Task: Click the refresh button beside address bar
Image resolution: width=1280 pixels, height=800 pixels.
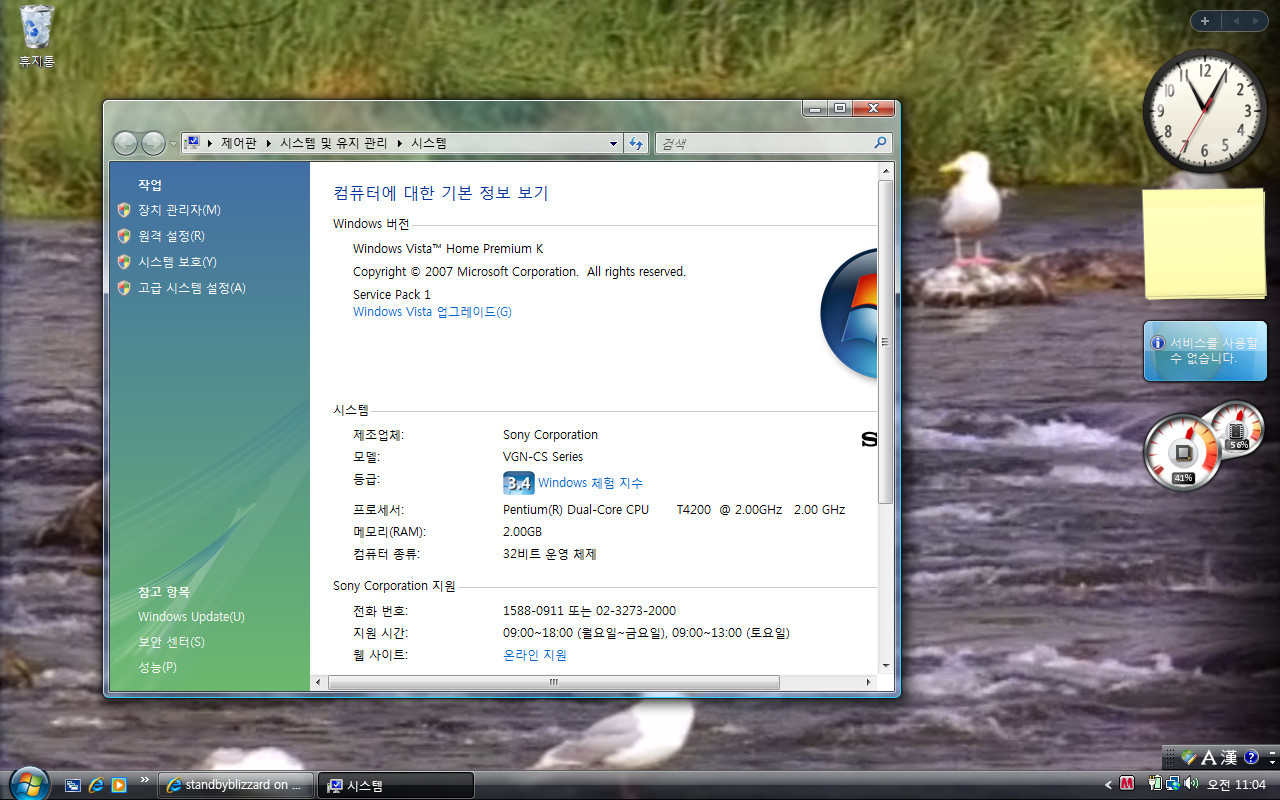Action: (x=636, y=143)
